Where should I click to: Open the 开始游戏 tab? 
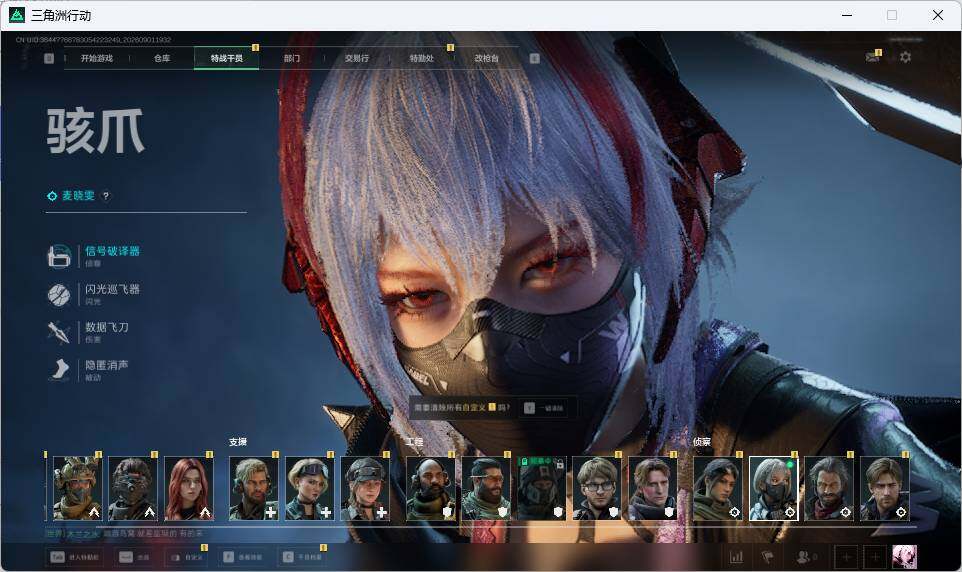[x=96, y=58]
